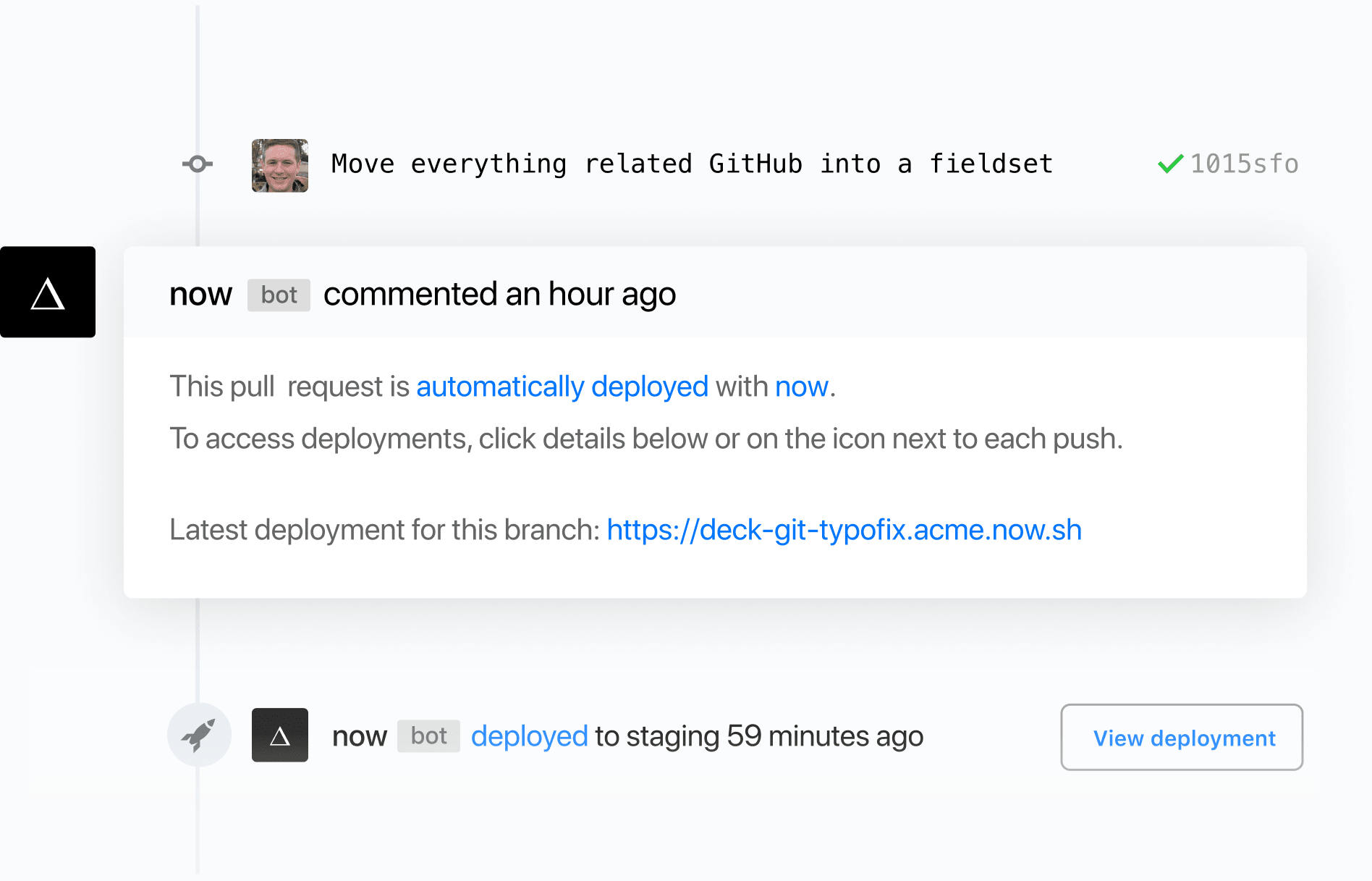
Task: Click the 'commented an hour ago' timestamp
Action: (x=499, y=295)
